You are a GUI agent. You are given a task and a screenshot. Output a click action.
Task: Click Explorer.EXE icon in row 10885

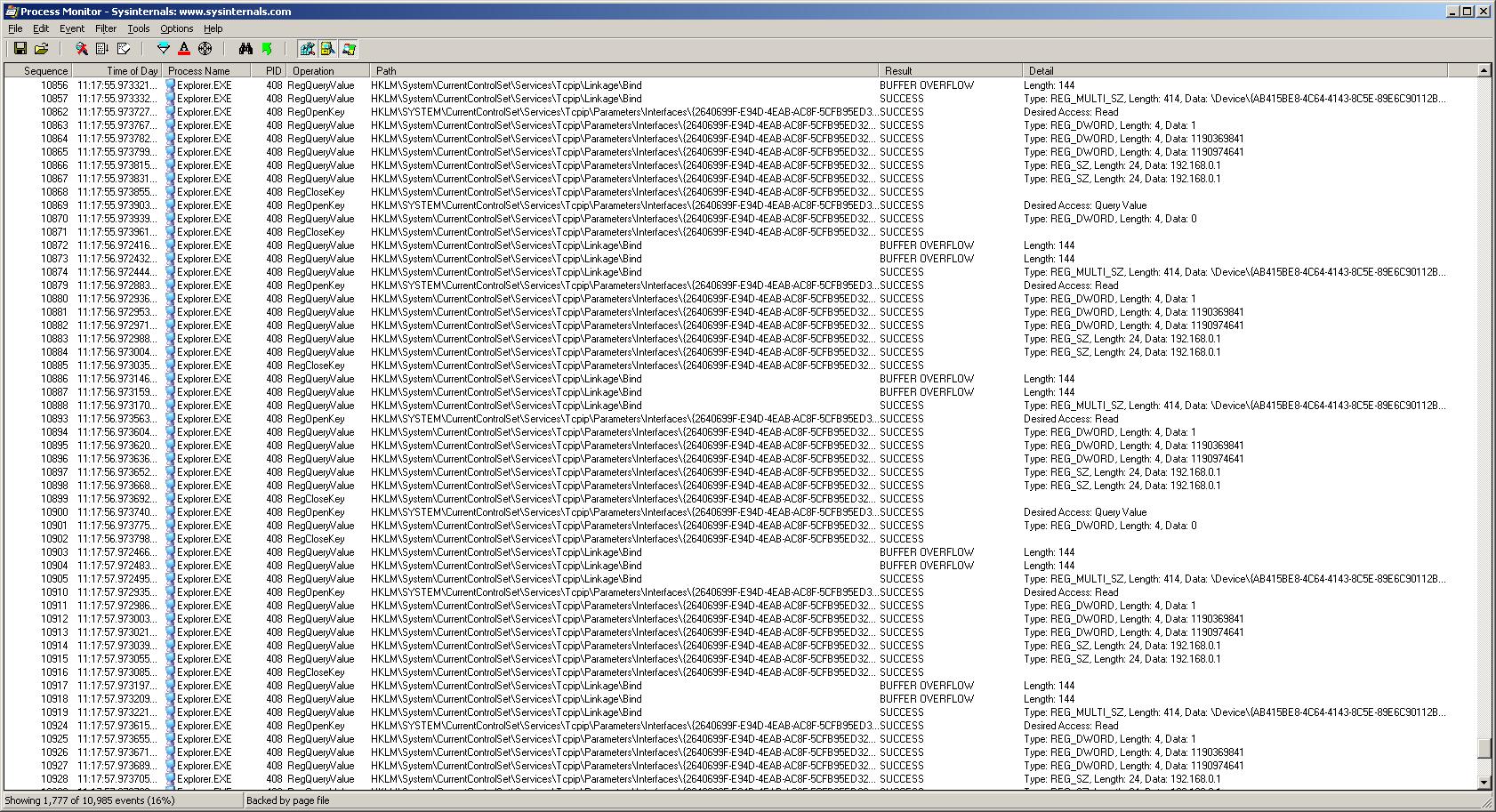pyautogui.click(x=170, y=366)
